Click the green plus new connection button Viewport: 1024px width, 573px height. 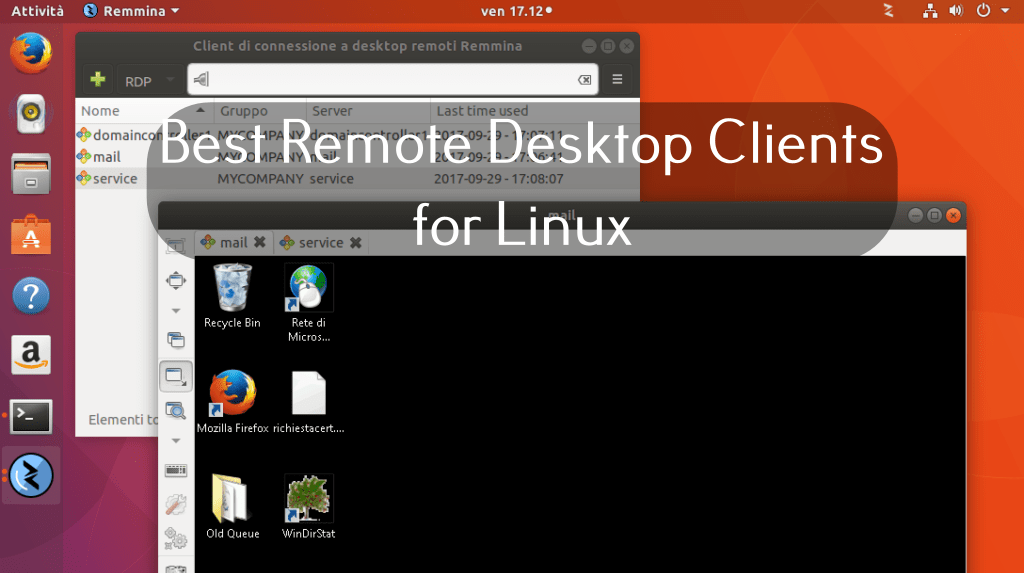click(x=98, y=79)
